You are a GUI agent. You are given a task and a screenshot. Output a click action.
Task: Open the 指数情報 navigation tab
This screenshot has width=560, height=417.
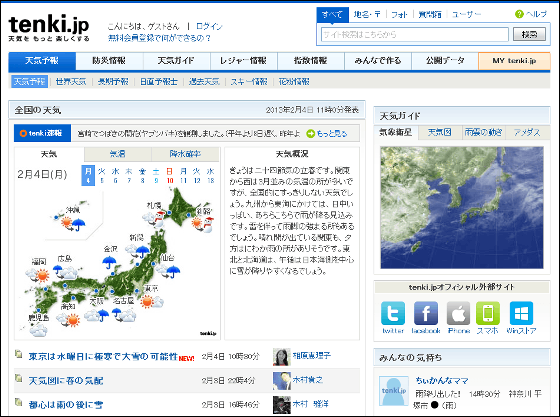tap(311, 61)
